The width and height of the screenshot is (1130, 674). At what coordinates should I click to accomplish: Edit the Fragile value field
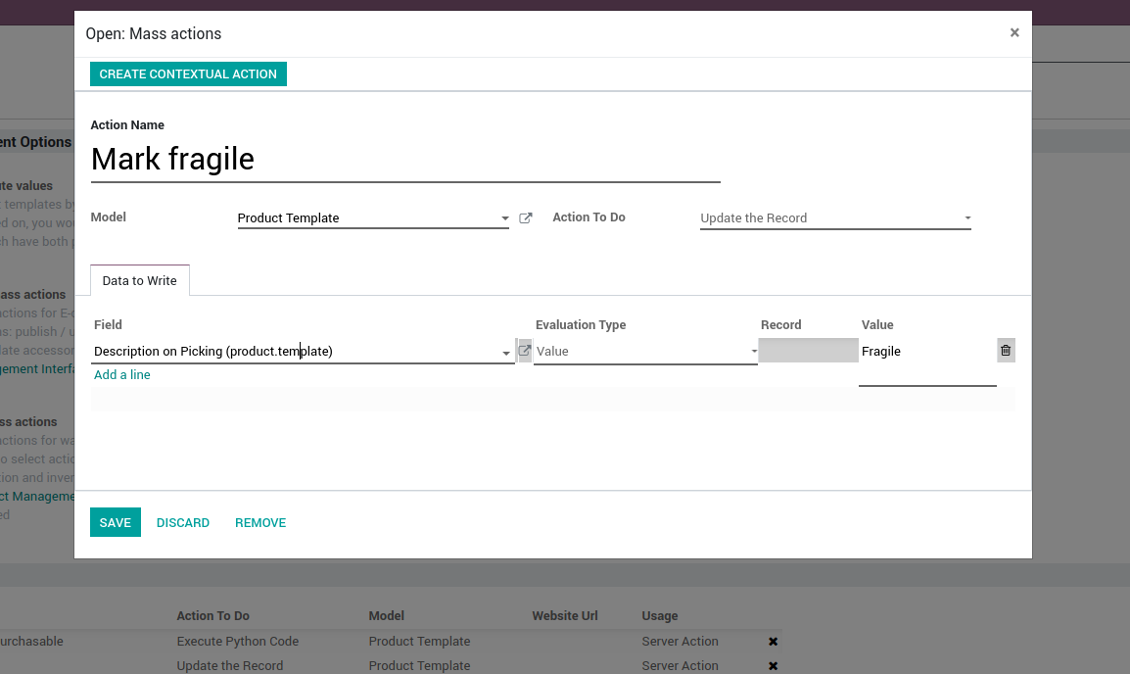(x=927, y=362)
